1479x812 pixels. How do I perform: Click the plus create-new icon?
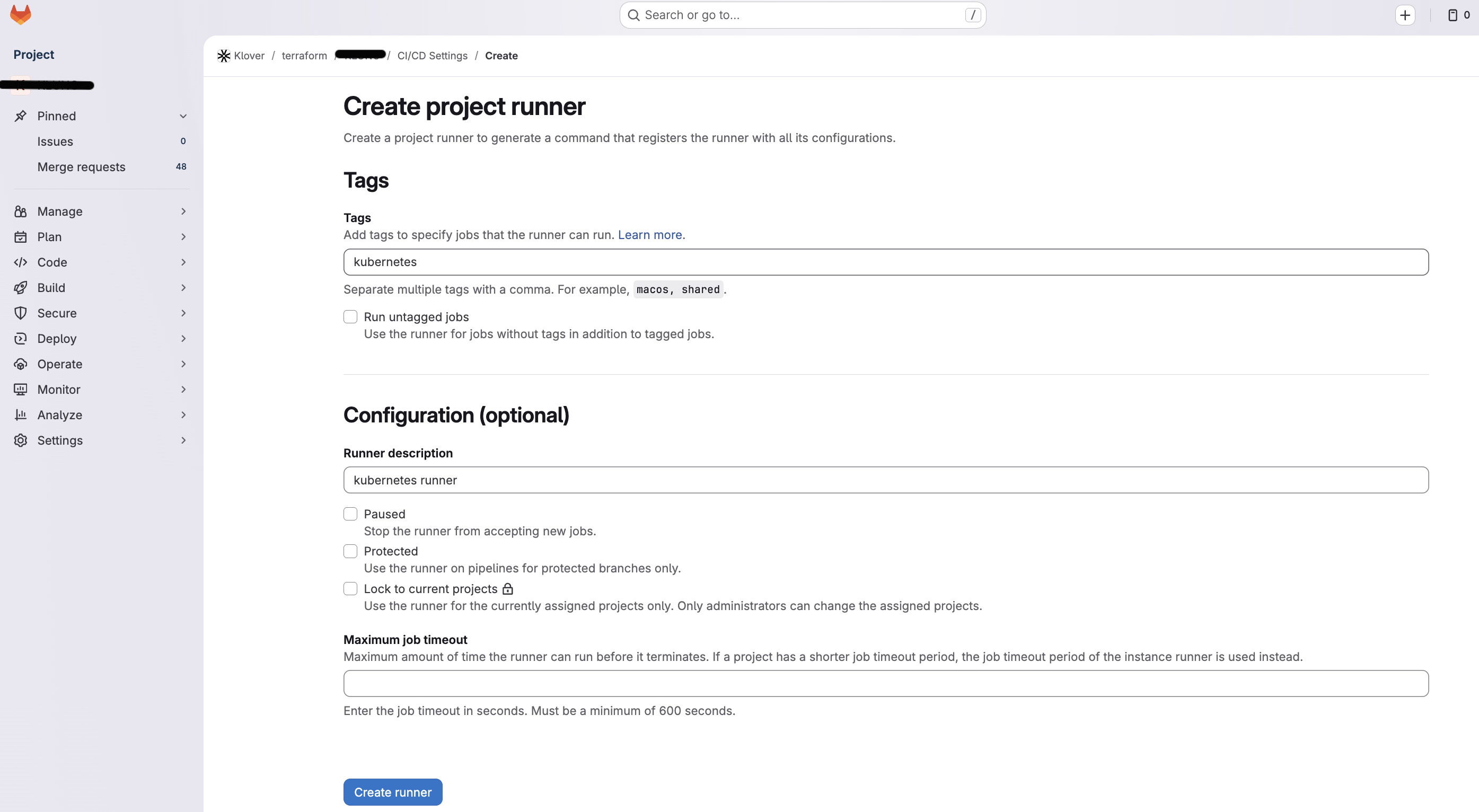pos(1405,15)
